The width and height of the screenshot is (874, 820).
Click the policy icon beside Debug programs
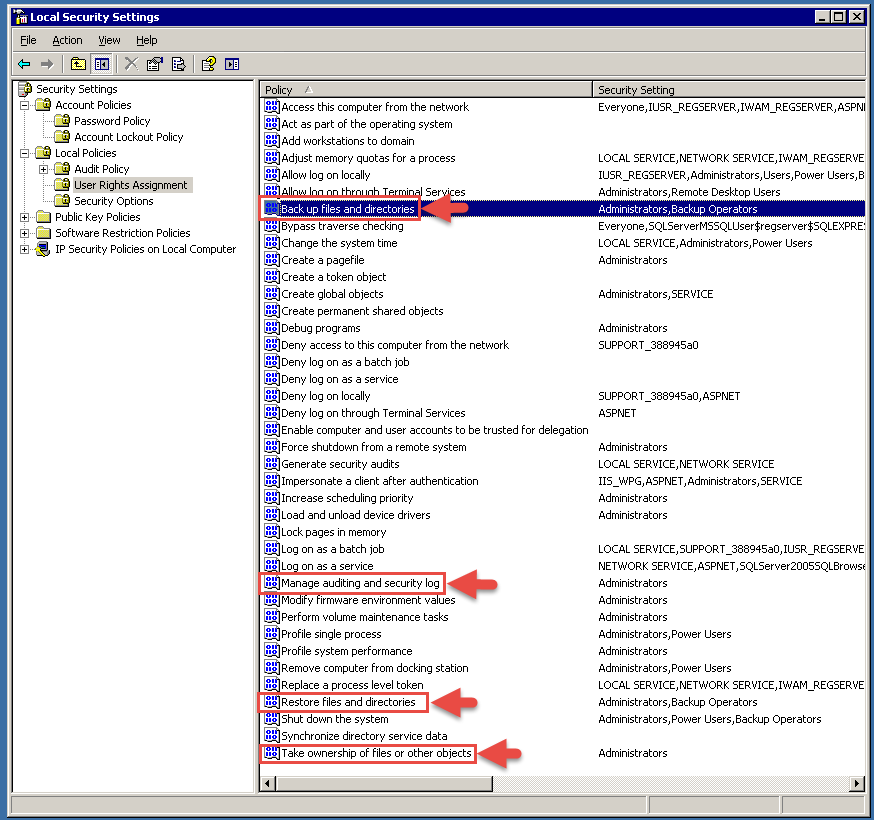pos(271,328)
